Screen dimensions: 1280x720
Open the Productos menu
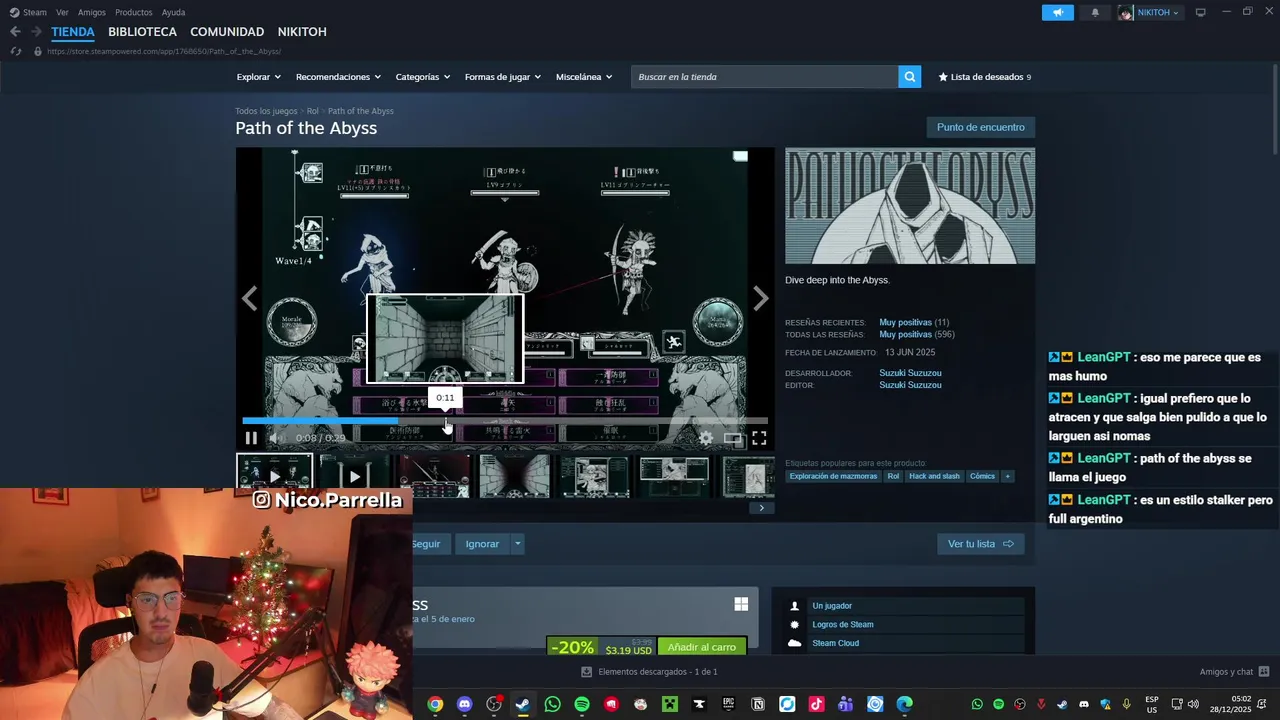[x=134, y=12]
